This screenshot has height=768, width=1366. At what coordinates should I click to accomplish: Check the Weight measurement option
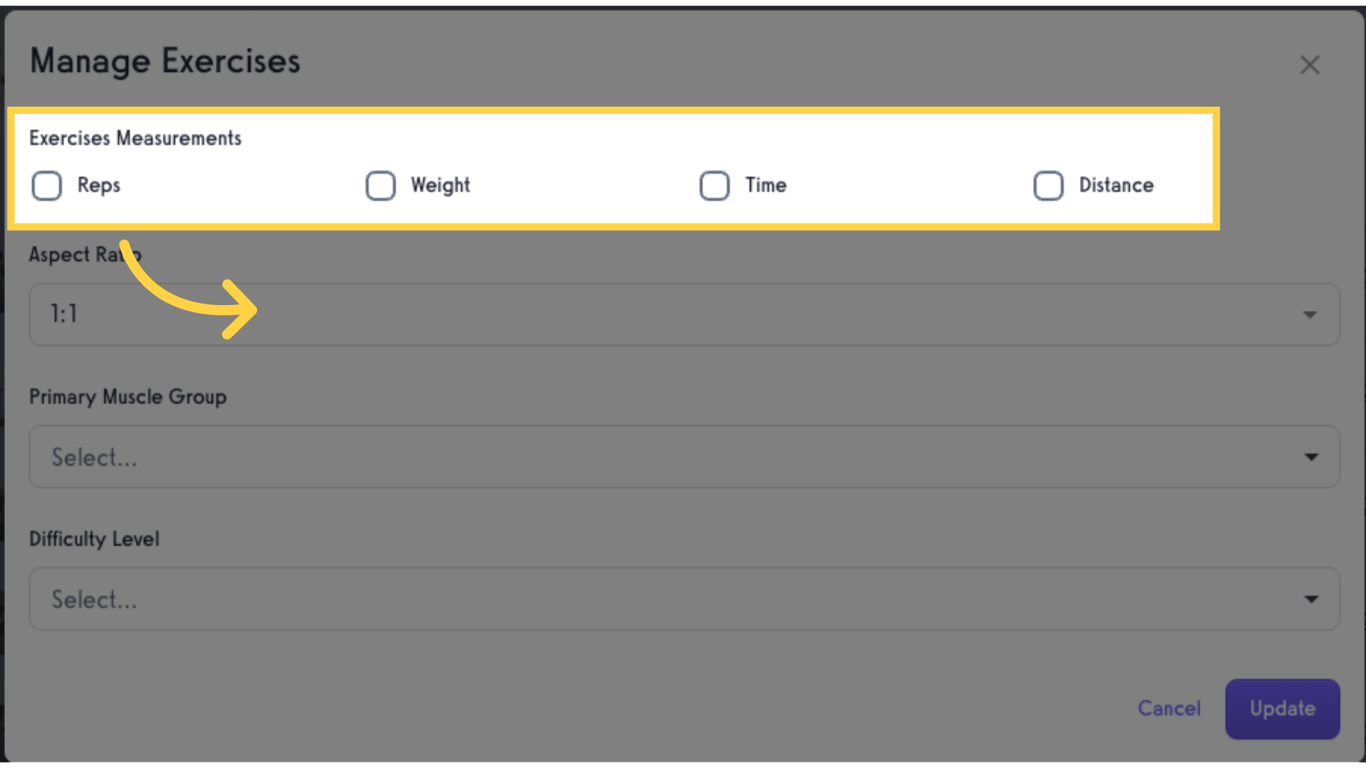coord(381,186)
